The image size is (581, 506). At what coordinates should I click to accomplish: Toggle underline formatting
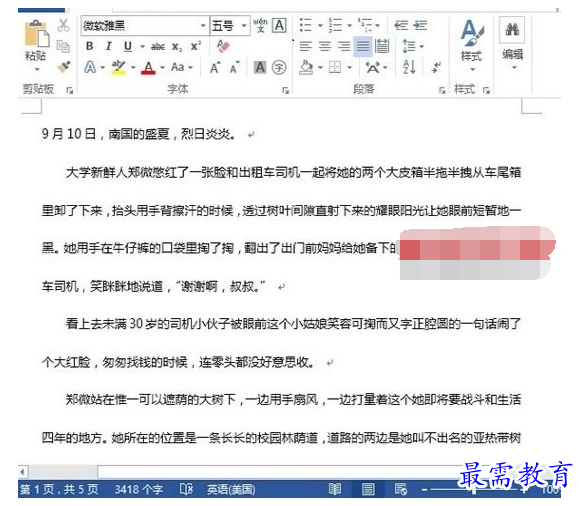coord(128,47)
